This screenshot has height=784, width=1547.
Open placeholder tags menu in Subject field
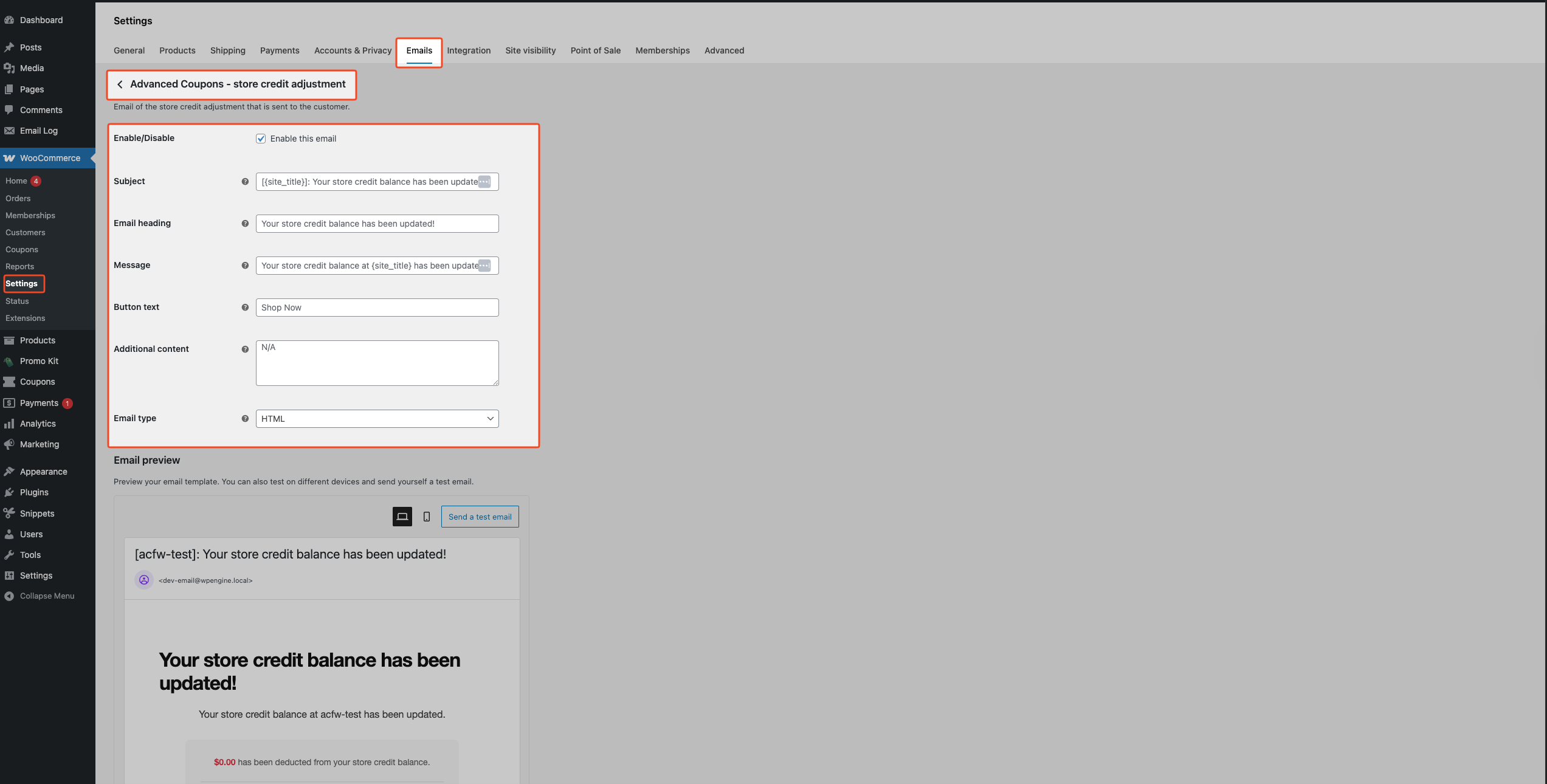484,182
